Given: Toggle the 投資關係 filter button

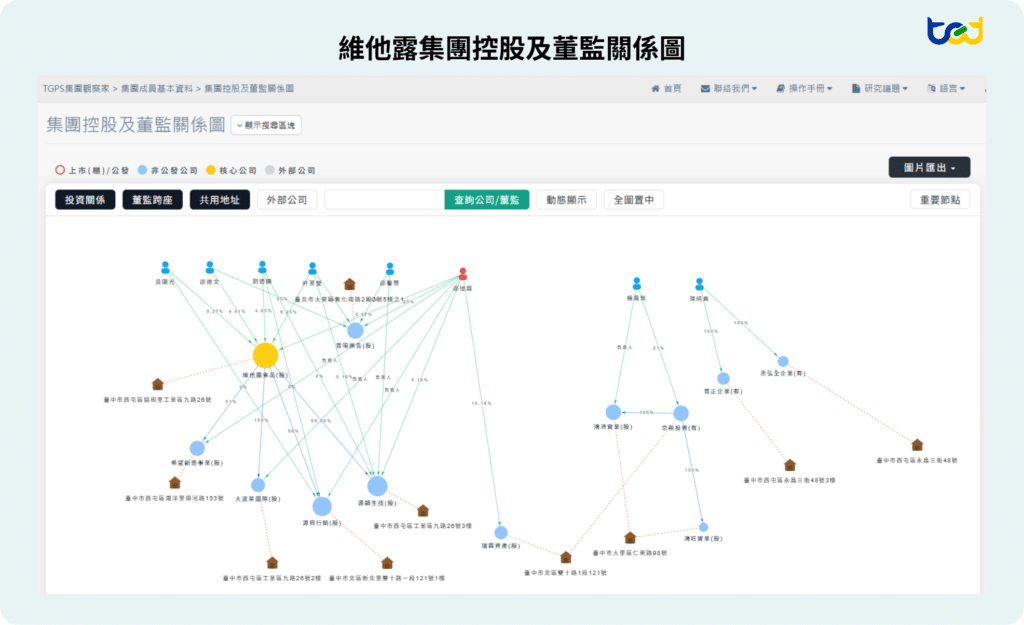Looking at the screenshot, I should pyautogui.click(x=85, y=200).
